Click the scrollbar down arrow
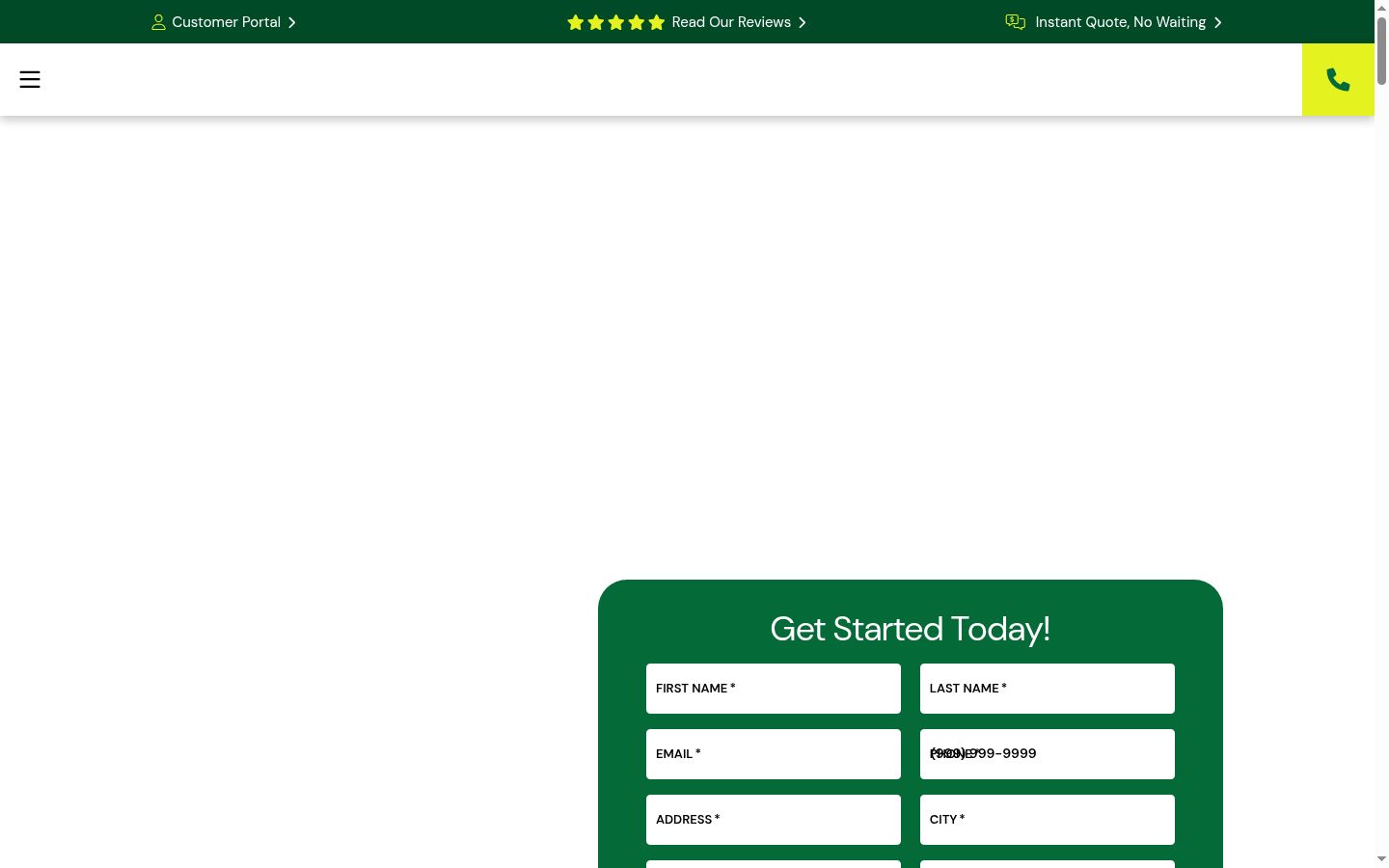1389x868 pixels. pos(1381,858)
